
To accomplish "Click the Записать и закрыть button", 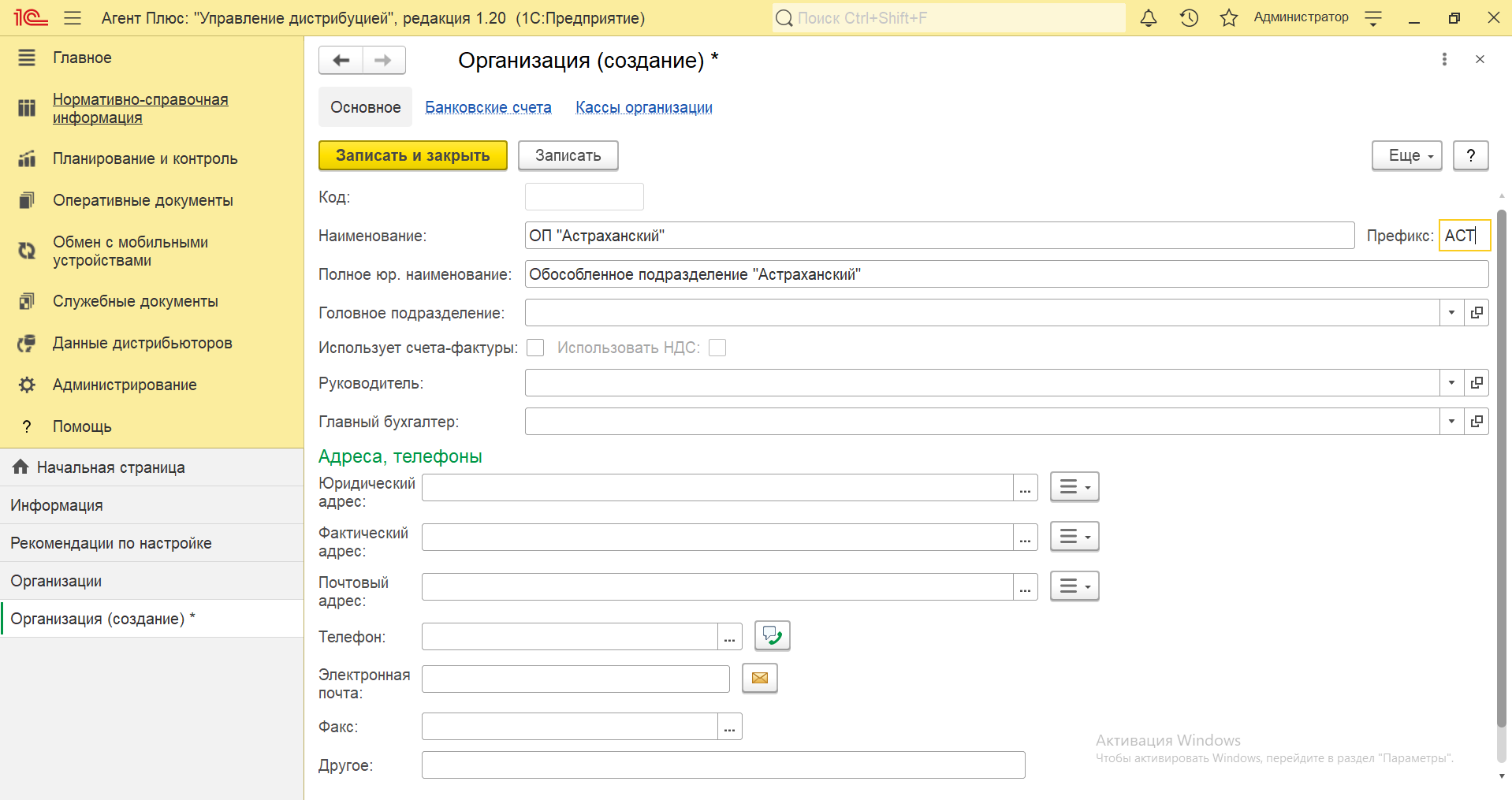I will click(413, 155).
